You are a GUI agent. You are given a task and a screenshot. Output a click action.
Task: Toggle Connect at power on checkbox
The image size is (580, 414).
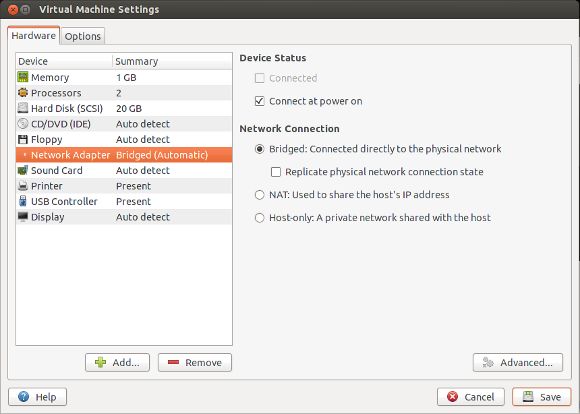(260, 101)
